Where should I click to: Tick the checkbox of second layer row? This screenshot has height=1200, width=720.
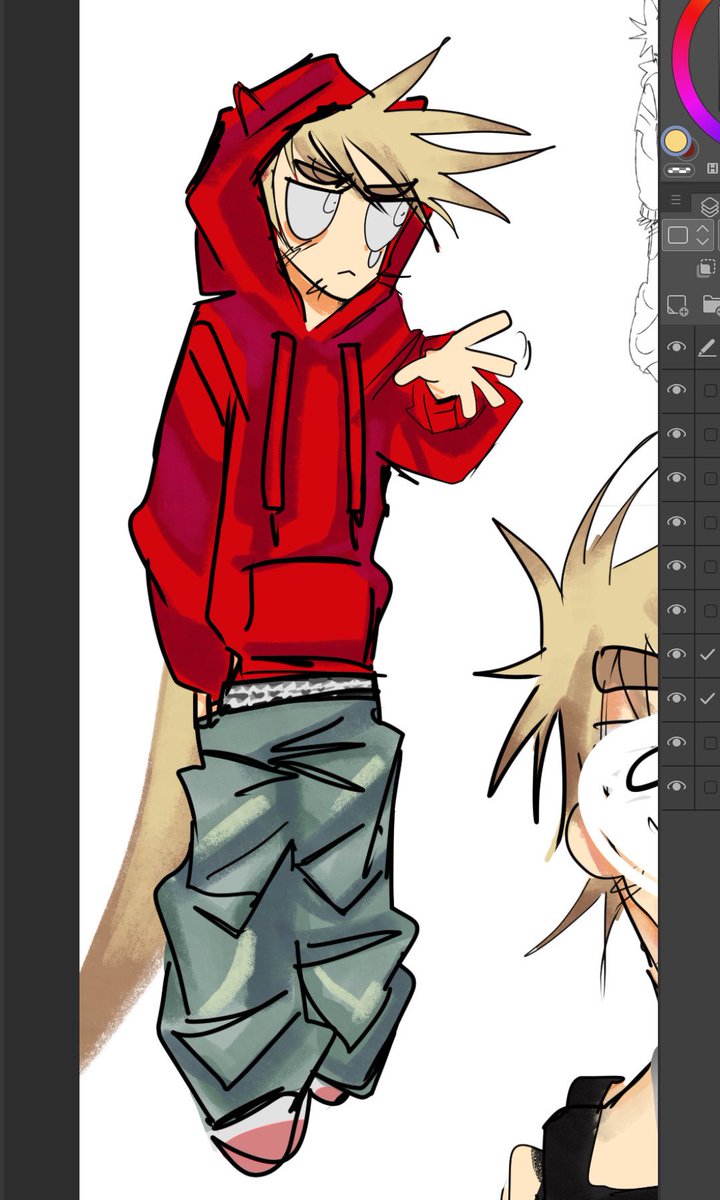click(x=710, y=391)
